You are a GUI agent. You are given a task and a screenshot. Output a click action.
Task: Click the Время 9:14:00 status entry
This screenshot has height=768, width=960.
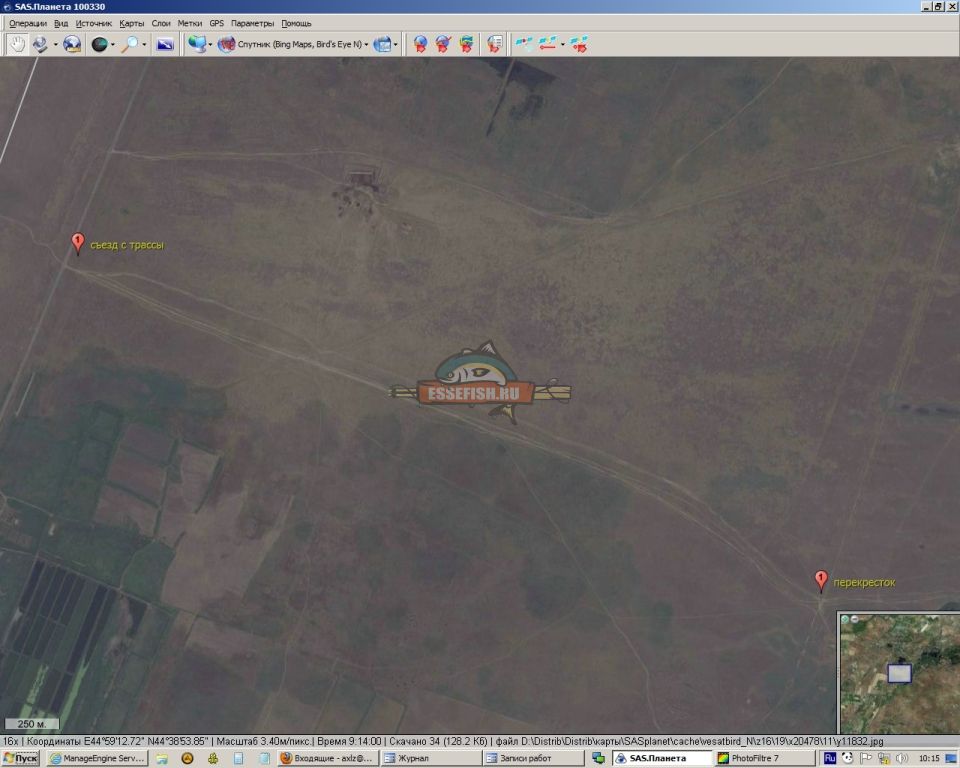[350, 741]
